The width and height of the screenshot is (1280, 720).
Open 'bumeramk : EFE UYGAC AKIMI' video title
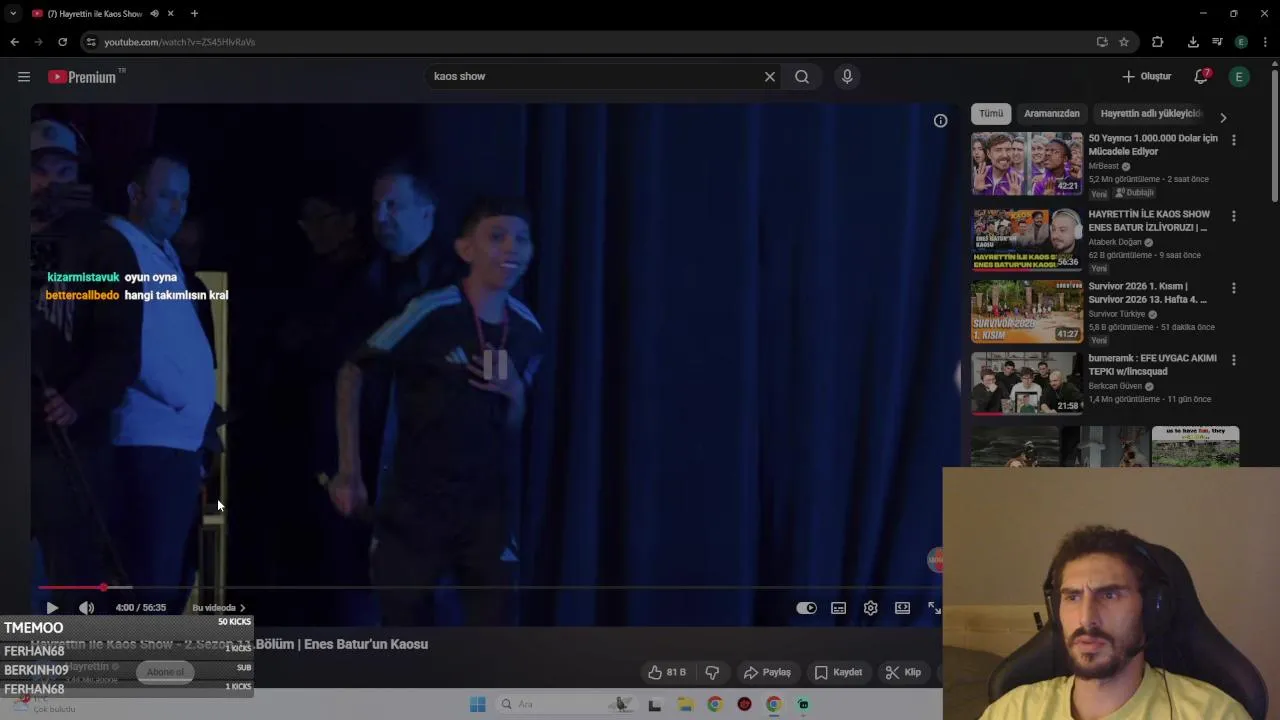(x=1152, y=365)
